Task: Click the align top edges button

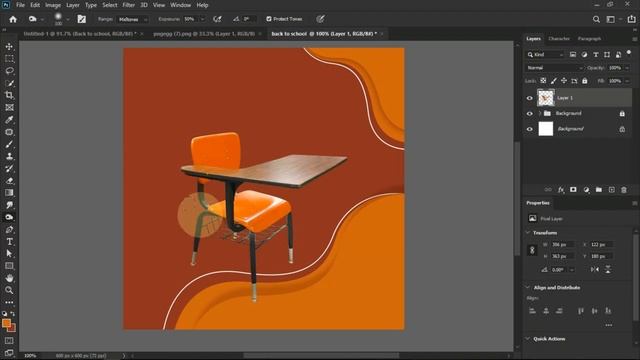Action: click(x=581, y=311)
